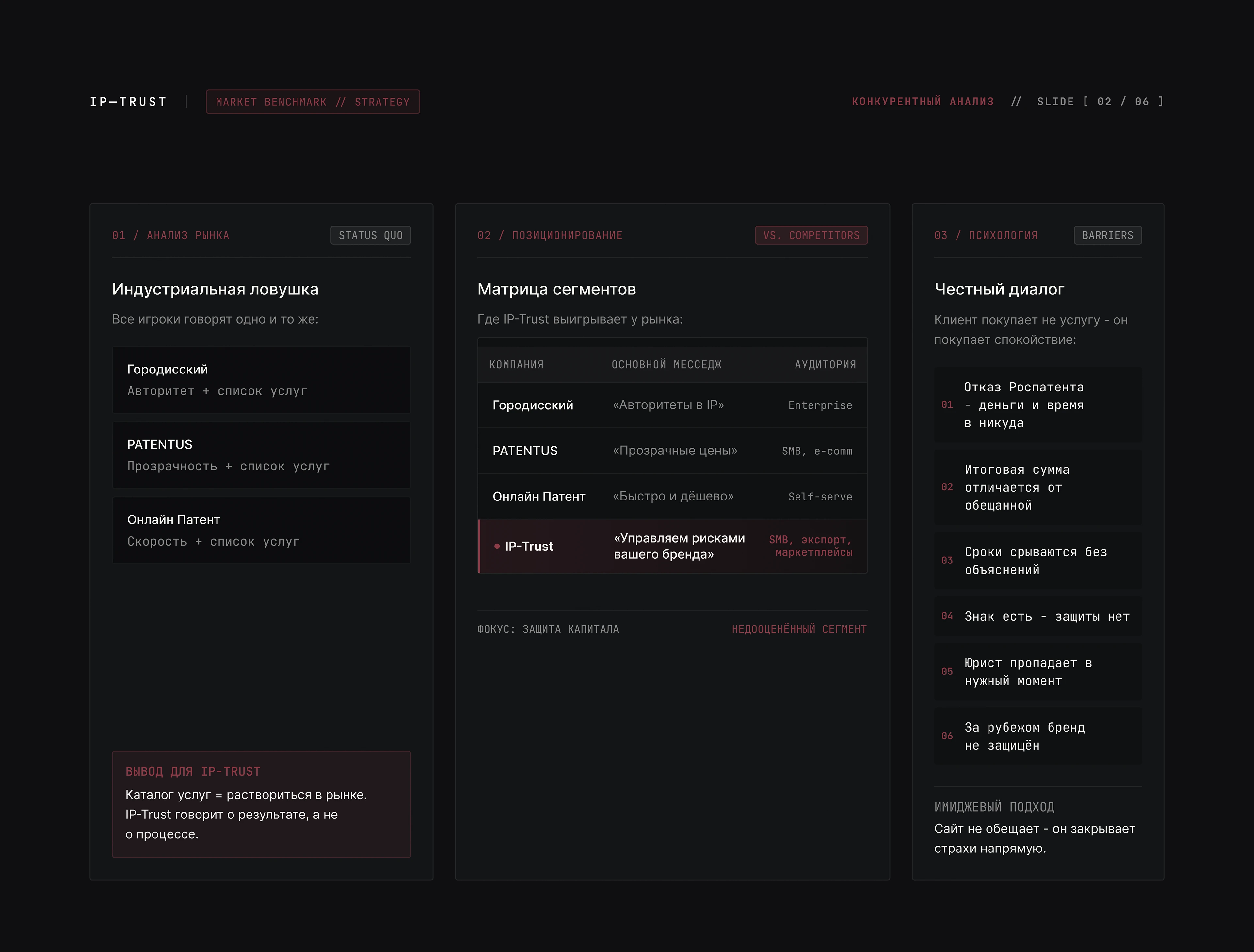Click the STATUS QUO tag
Viewport: 1254px width, 952px height.
pyautogui.click(x=371, y=235)
